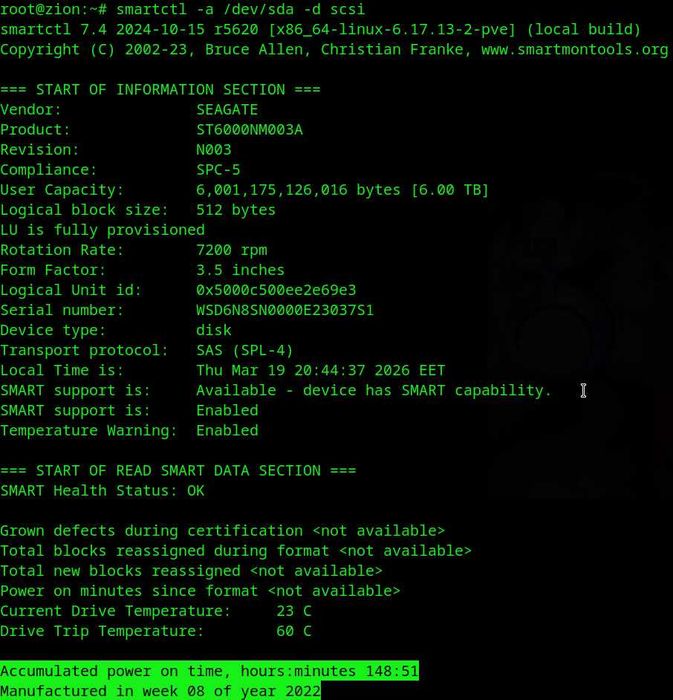Select the smartctl 7.4 version line
This screenshot has width=673, height=700.
[320, 29]
